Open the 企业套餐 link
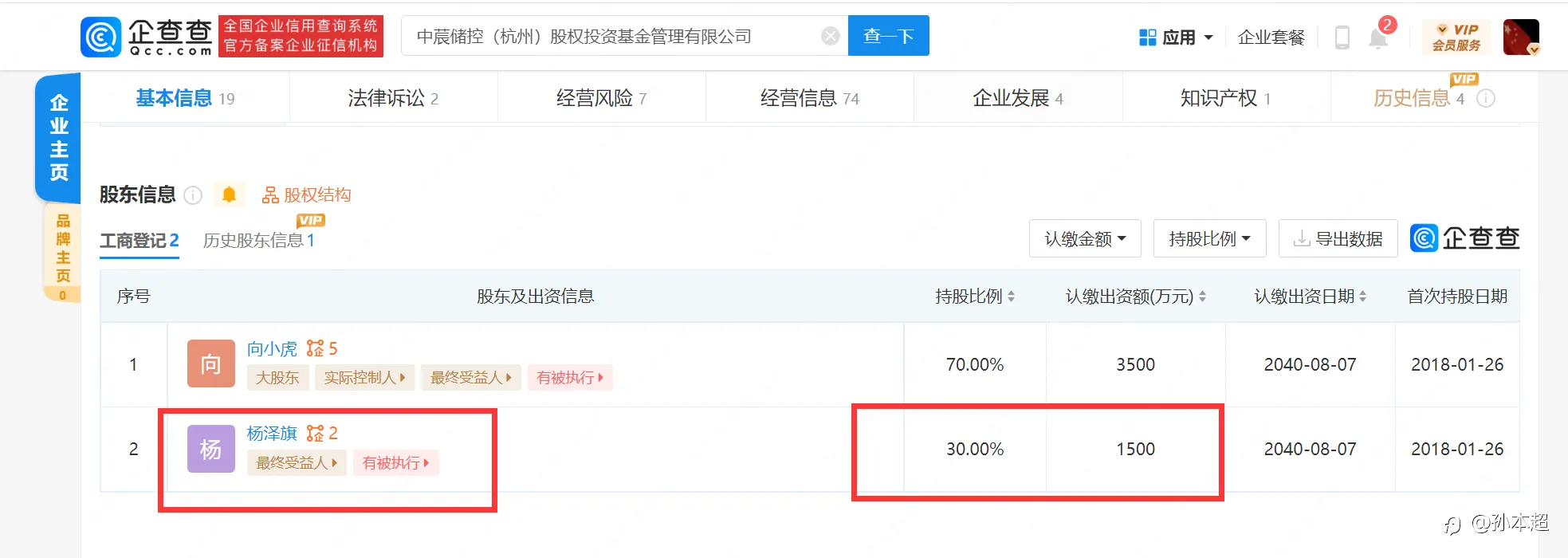This screenshot has width=1568, height=558. (x=1271, y=37)
